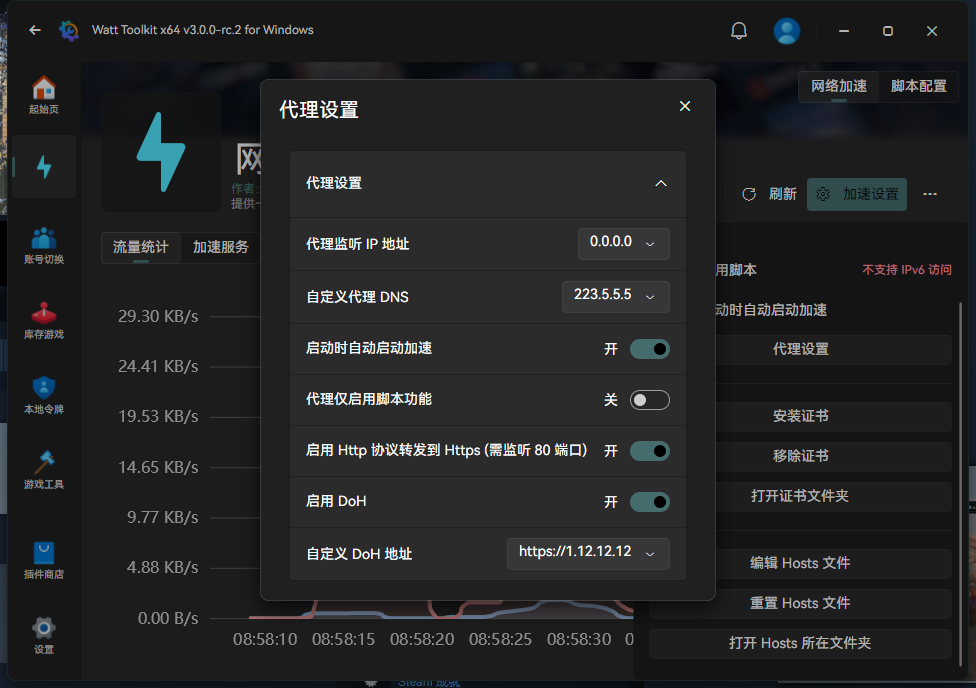Click the large lightning plugin thumbnail

(161, 152)
